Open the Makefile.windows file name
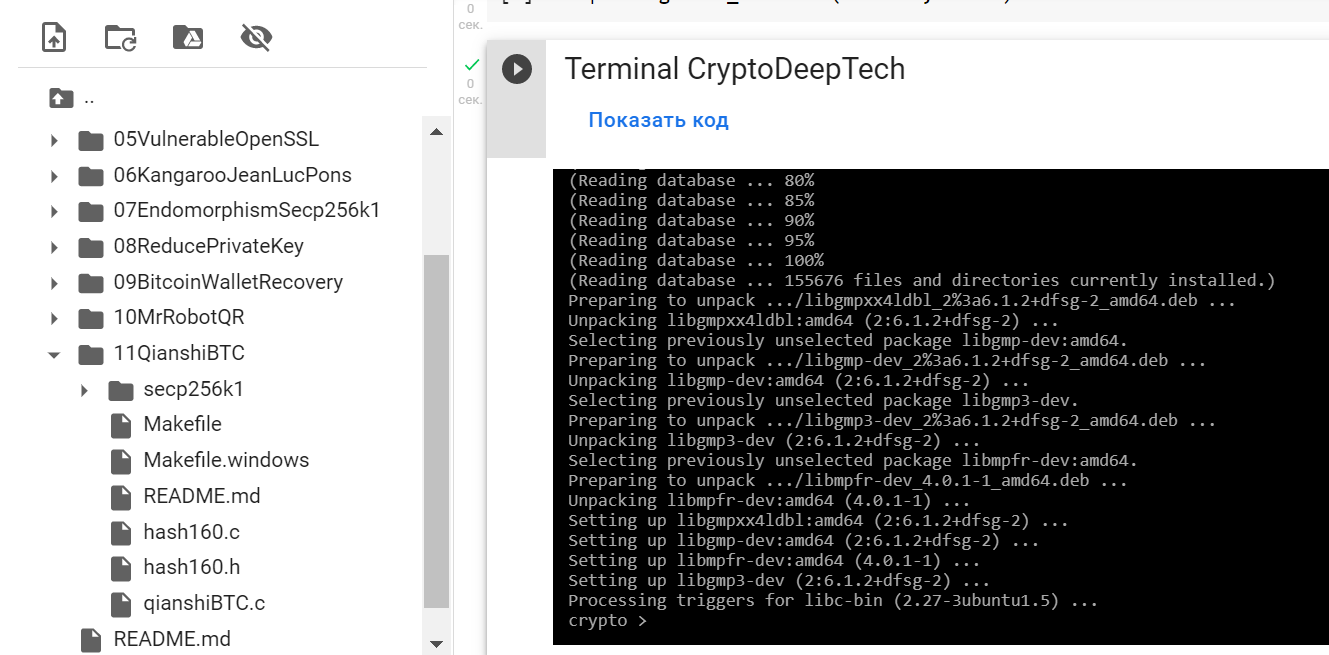The height and width of the screenshot is (655, 1329). click(226, 460)
